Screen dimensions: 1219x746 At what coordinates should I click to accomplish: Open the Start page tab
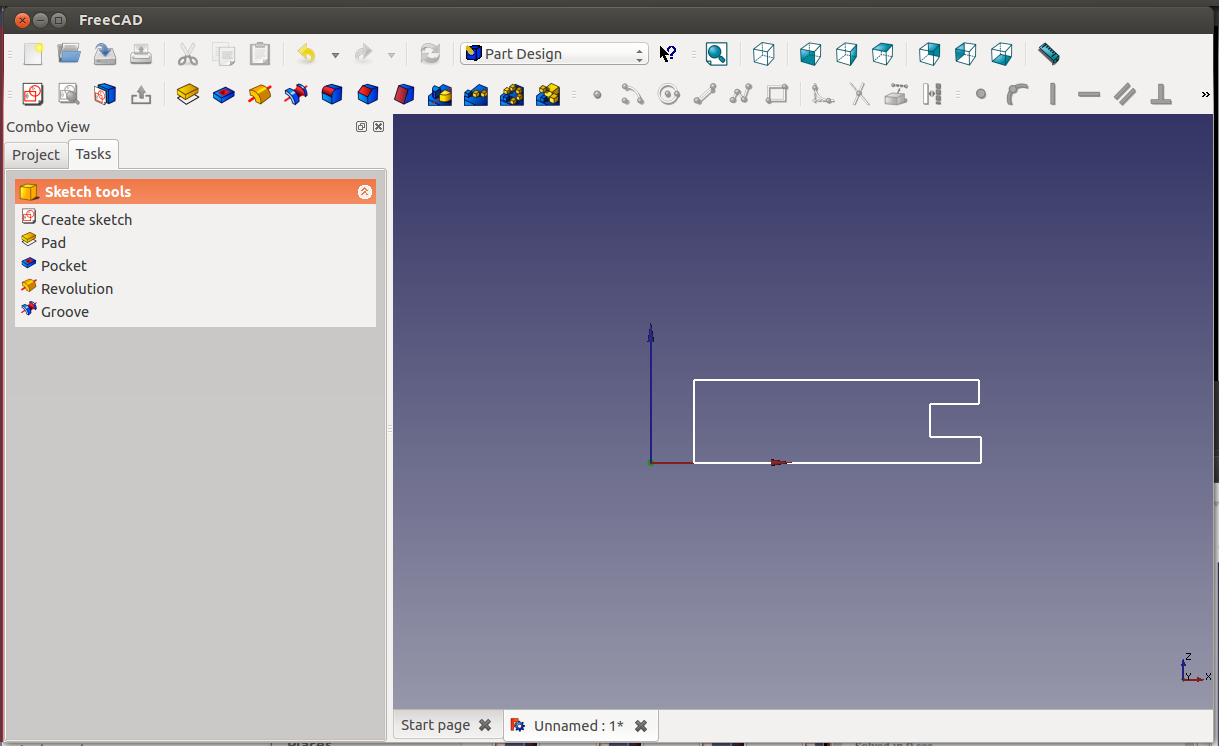pos(435,725)
